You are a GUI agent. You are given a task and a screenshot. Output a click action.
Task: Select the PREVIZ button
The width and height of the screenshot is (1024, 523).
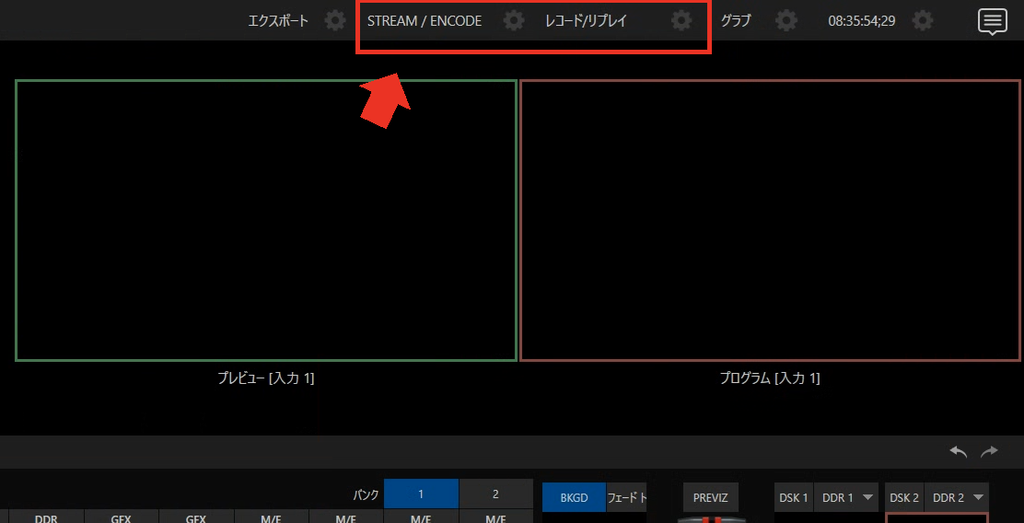pos(711,498)
